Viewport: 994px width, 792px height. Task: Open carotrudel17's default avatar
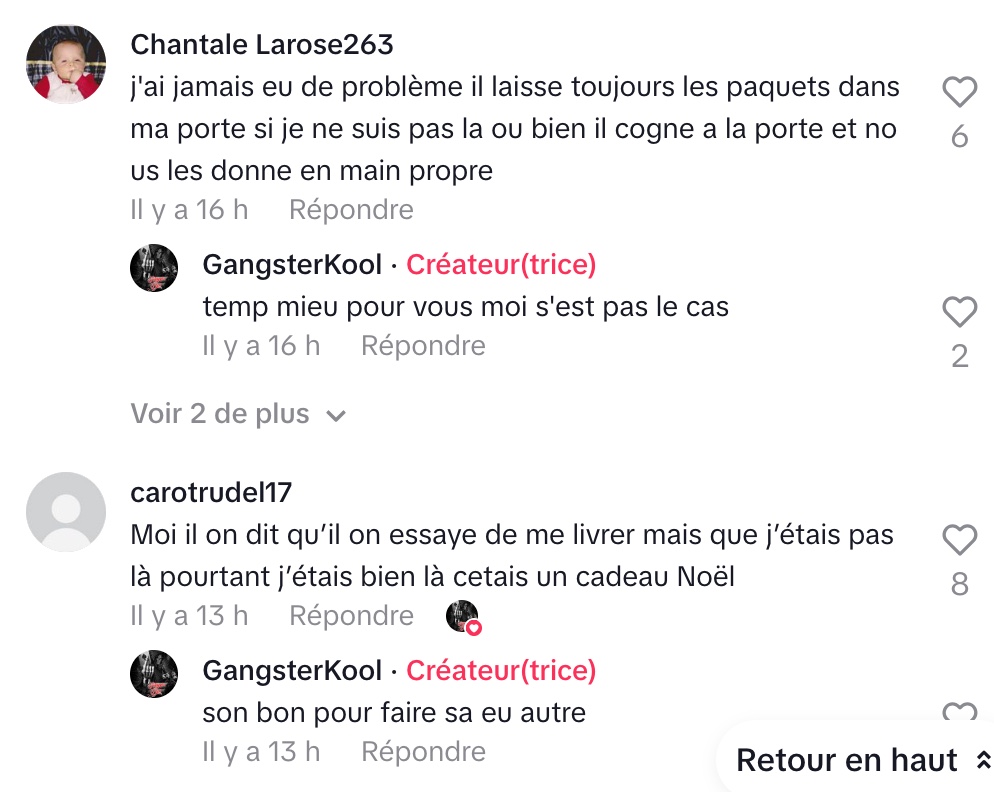tap(66, 512)
